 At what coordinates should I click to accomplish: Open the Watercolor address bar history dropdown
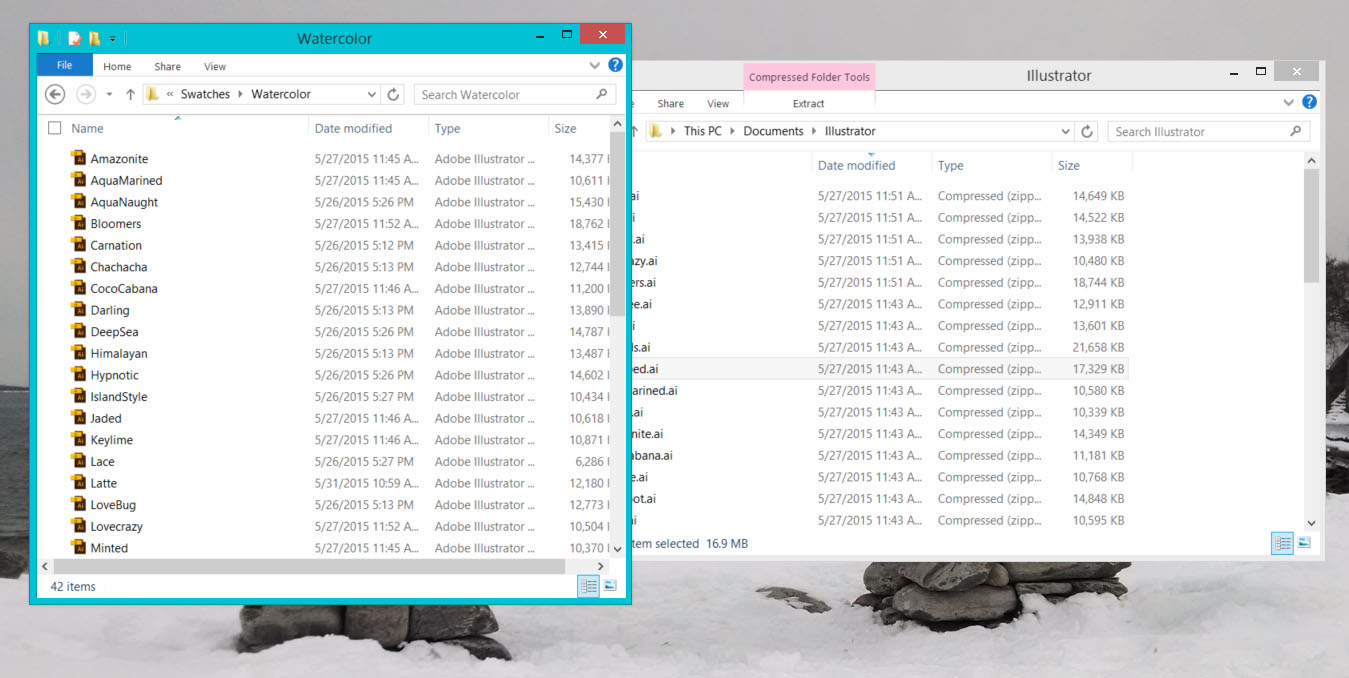(371, 94)
